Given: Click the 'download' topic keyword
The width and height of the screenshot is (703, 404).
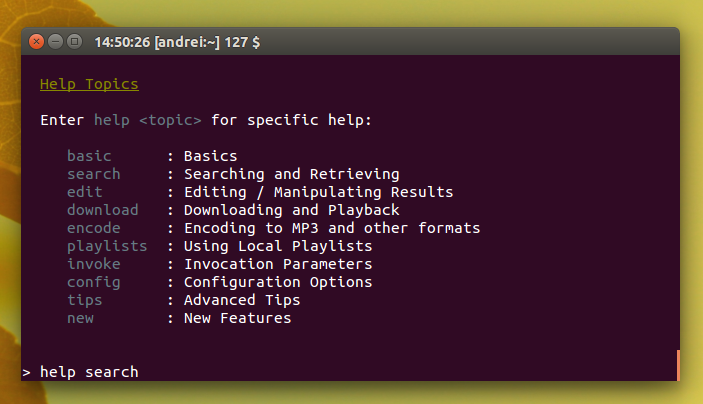Looking at the screenshot, I should (102, 210).
